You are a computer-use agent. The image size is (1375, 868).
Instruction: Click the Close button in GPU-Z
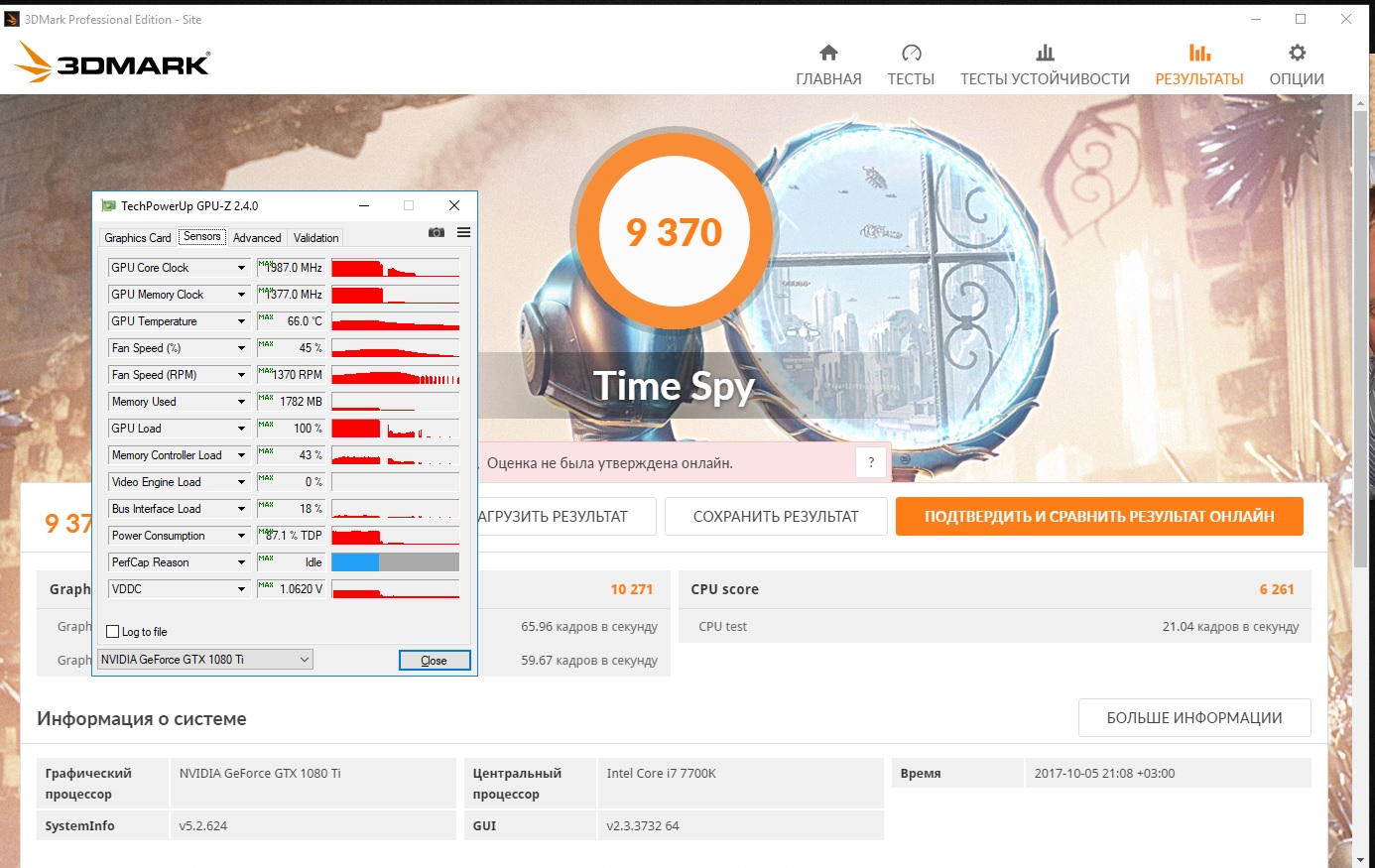[x=435, y=661]
